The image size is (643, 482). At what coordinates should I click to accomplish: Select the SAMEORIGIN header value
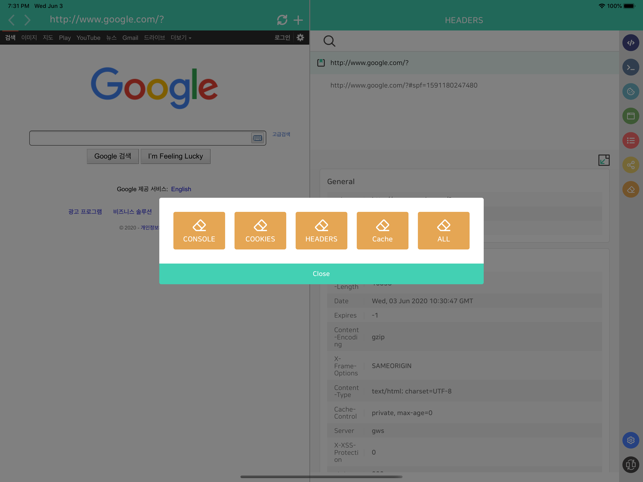click(391, 365)
